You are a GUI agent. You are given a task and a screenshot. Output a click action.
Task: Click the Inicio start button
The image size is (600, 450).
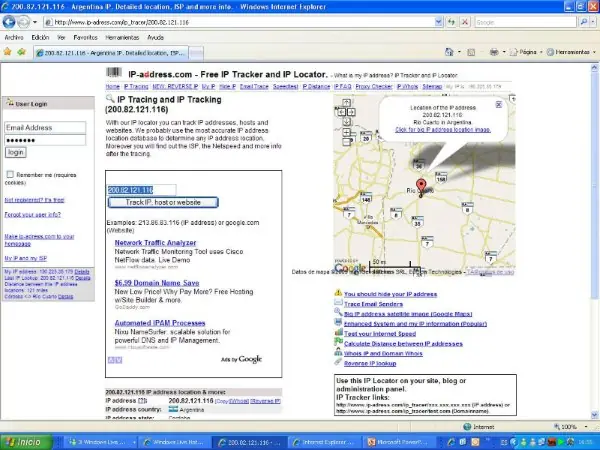click(x=26, y=442)
